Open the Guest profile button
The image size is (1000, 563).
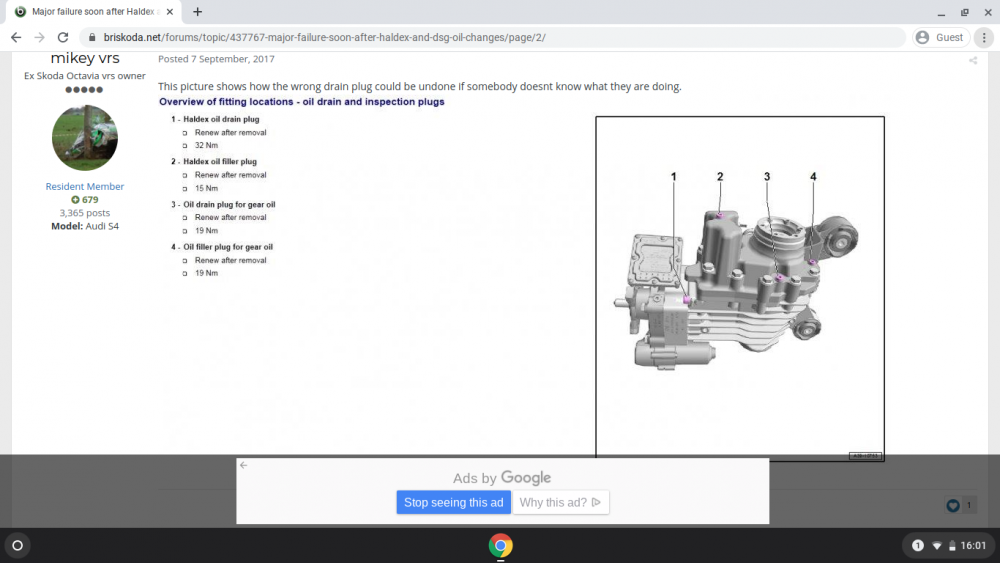pyautogui.click(x=941, y=38)
